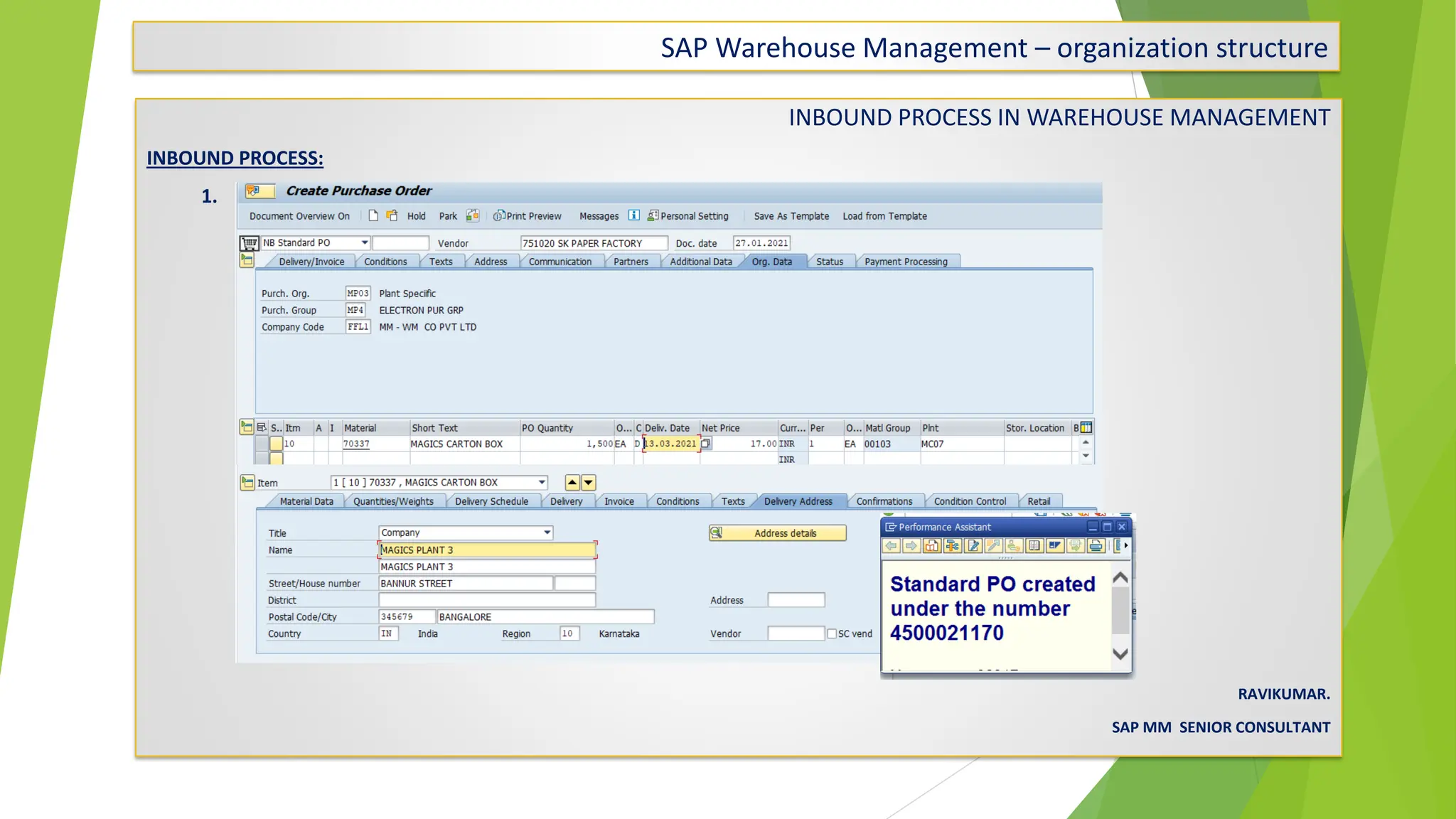Click the Vendor field 751020 SK PAPER FACTORY
Screen dimensions: 1456x819
[x=594, y=243]
